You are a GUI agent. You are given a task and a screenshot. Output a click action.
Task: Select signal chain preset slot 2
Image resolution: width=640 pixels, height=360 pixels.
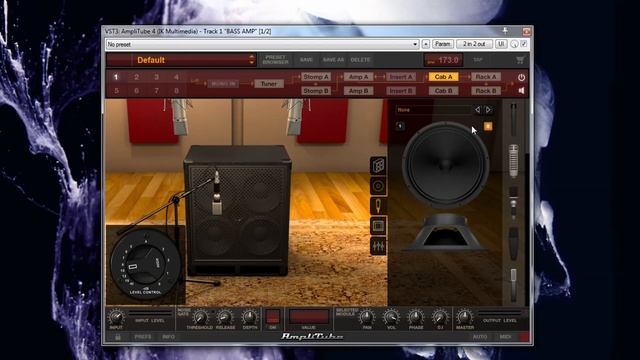click(136, 77)
